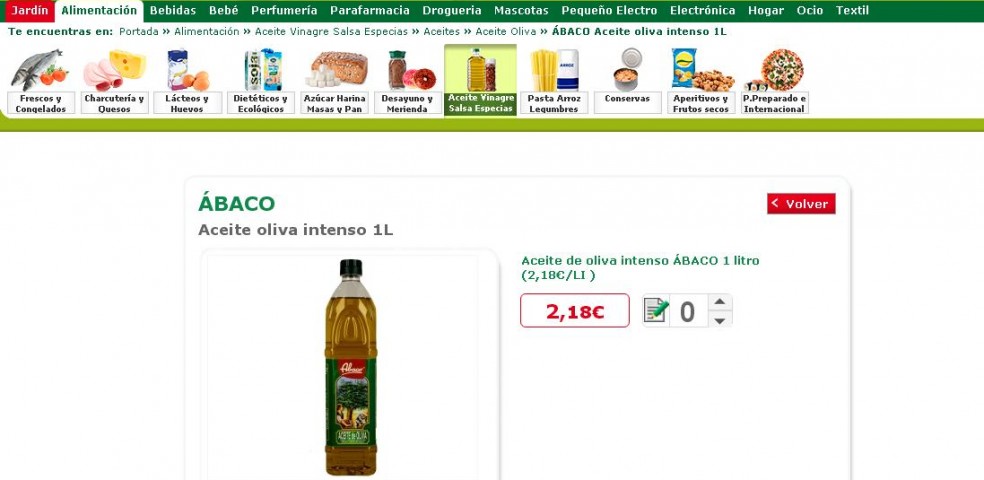Image resolution: width=984 pixels, height=480 pixels.
Task: Click the quantity field showing 0
Action: (x=688, y=311)
